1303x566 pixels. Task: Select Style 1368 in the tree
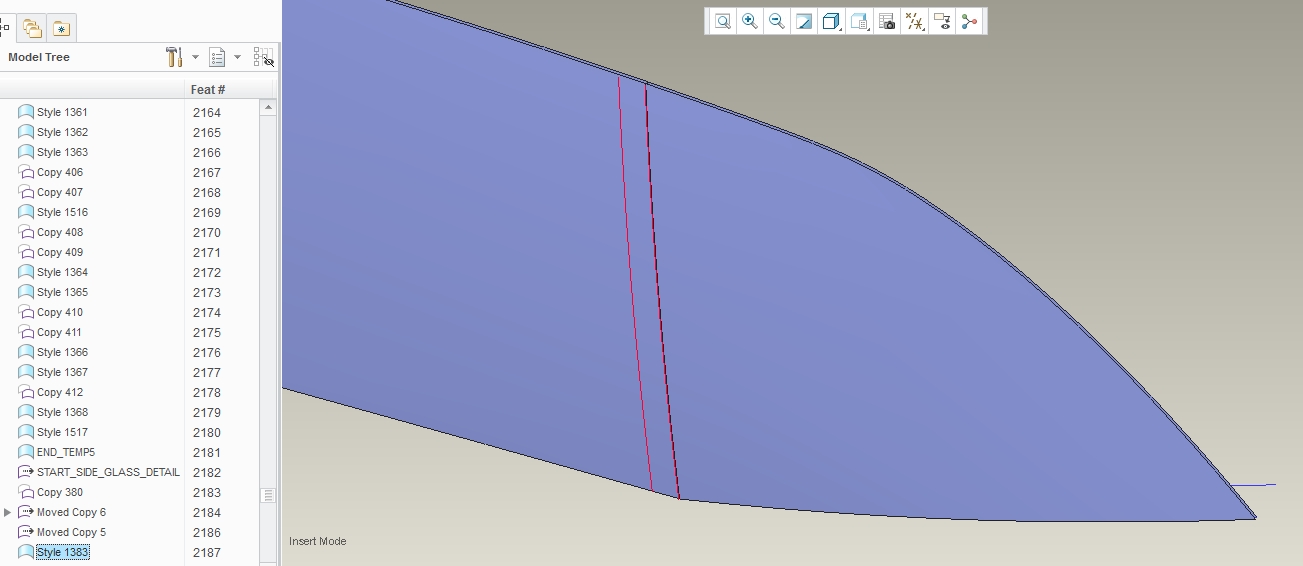click(62, 412)
